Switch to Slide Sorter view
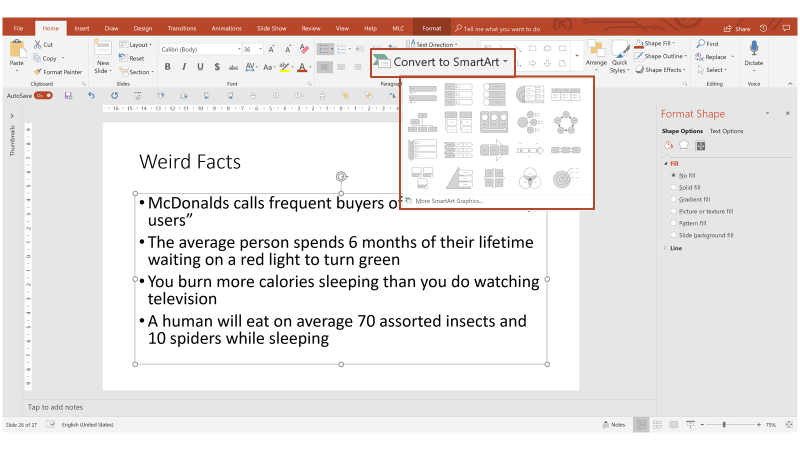Image resolution: width=800 pixels, height=450 pixels. (658, 424)
